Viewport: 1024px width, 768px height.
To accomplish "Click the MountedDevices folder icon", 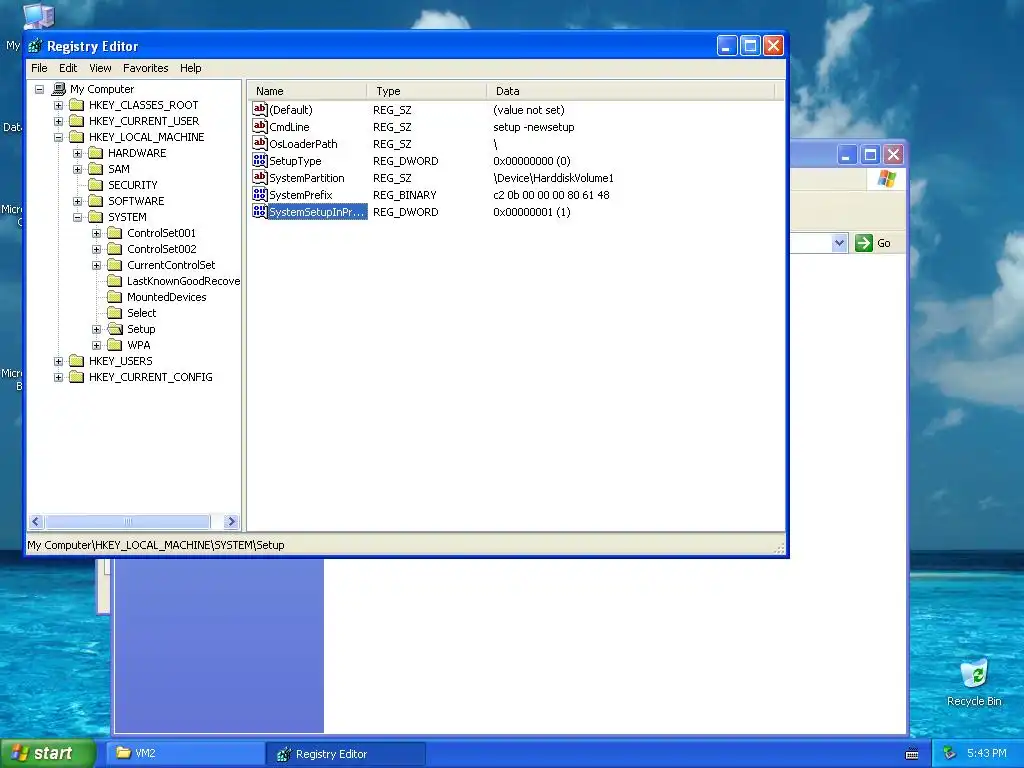I will pyautogui.click(x=115, y=297).
